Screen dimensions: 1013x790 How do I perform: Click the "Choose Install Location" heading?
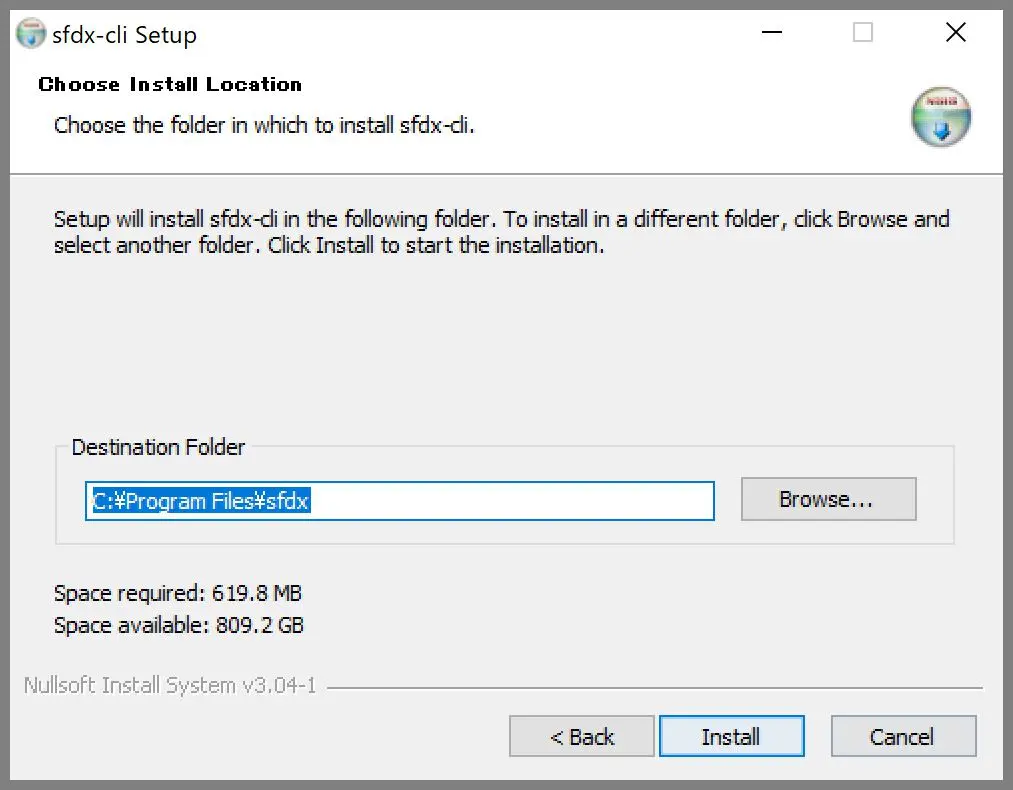pos(170,84)
